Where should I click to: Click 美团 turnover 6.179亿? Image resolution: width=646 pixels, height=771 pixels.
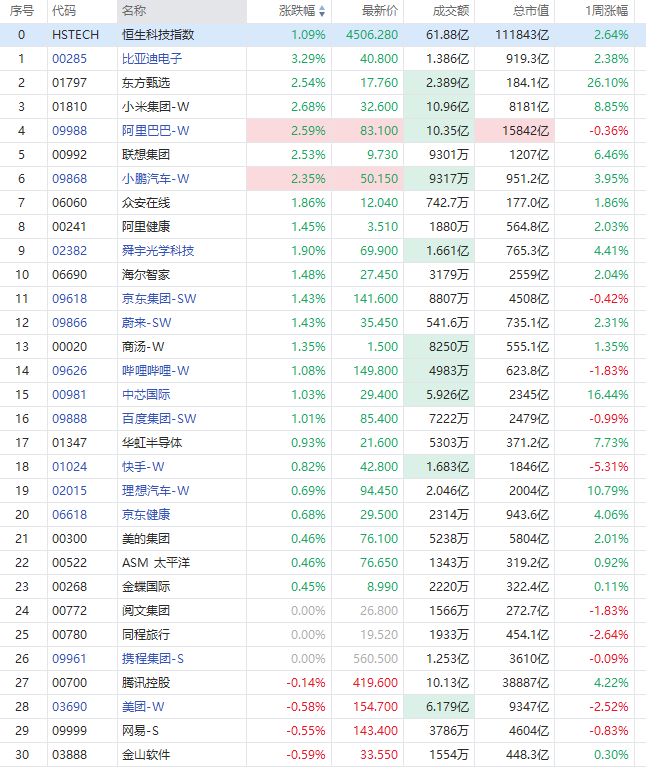[447, 707]
